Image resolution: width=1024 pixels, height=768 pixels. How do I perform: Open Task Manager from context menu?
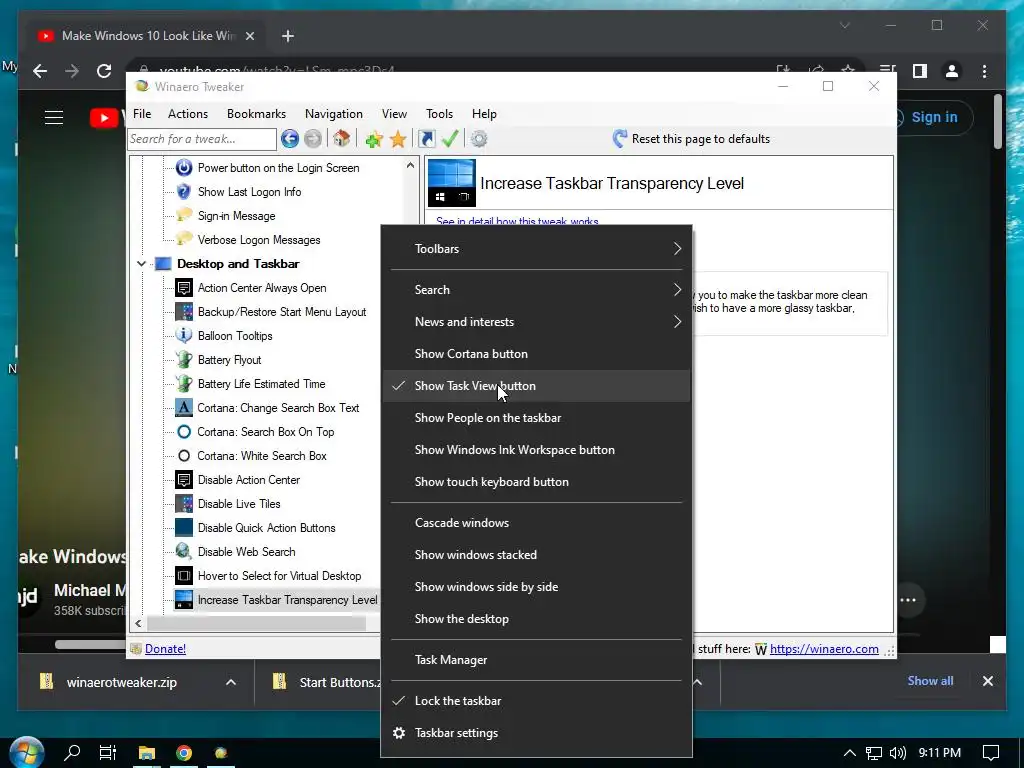click(536, 660)
